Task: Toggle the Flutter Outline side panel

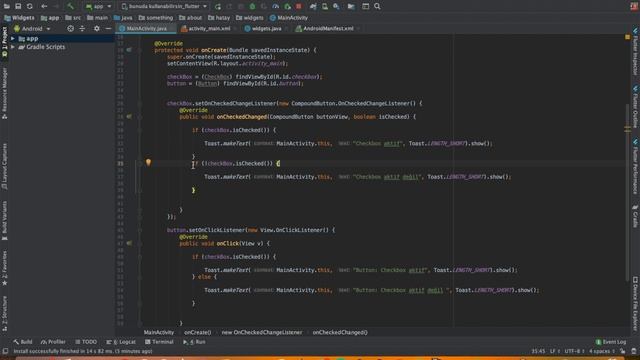Action: click(636, 107)
